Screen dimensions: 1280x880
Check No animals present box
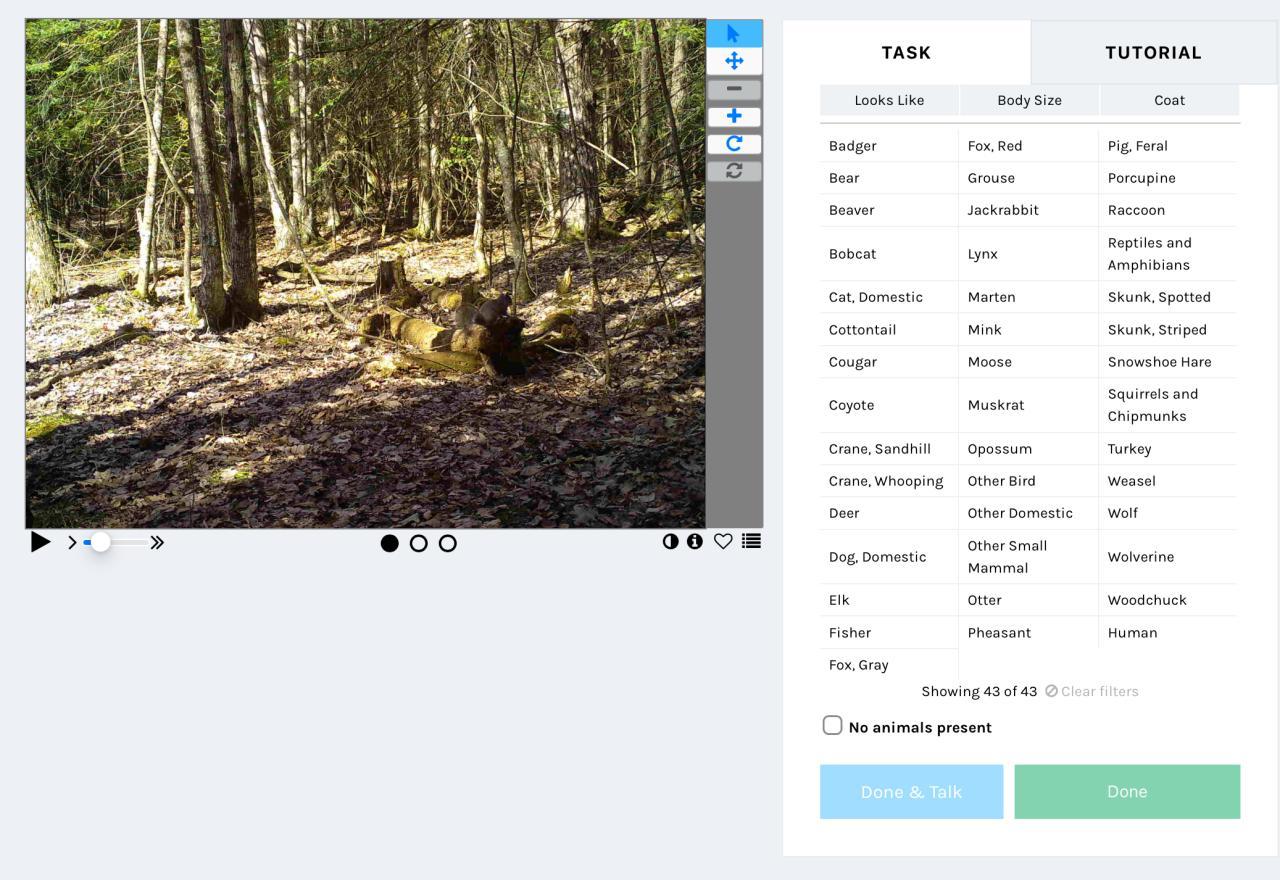point(832,725)
